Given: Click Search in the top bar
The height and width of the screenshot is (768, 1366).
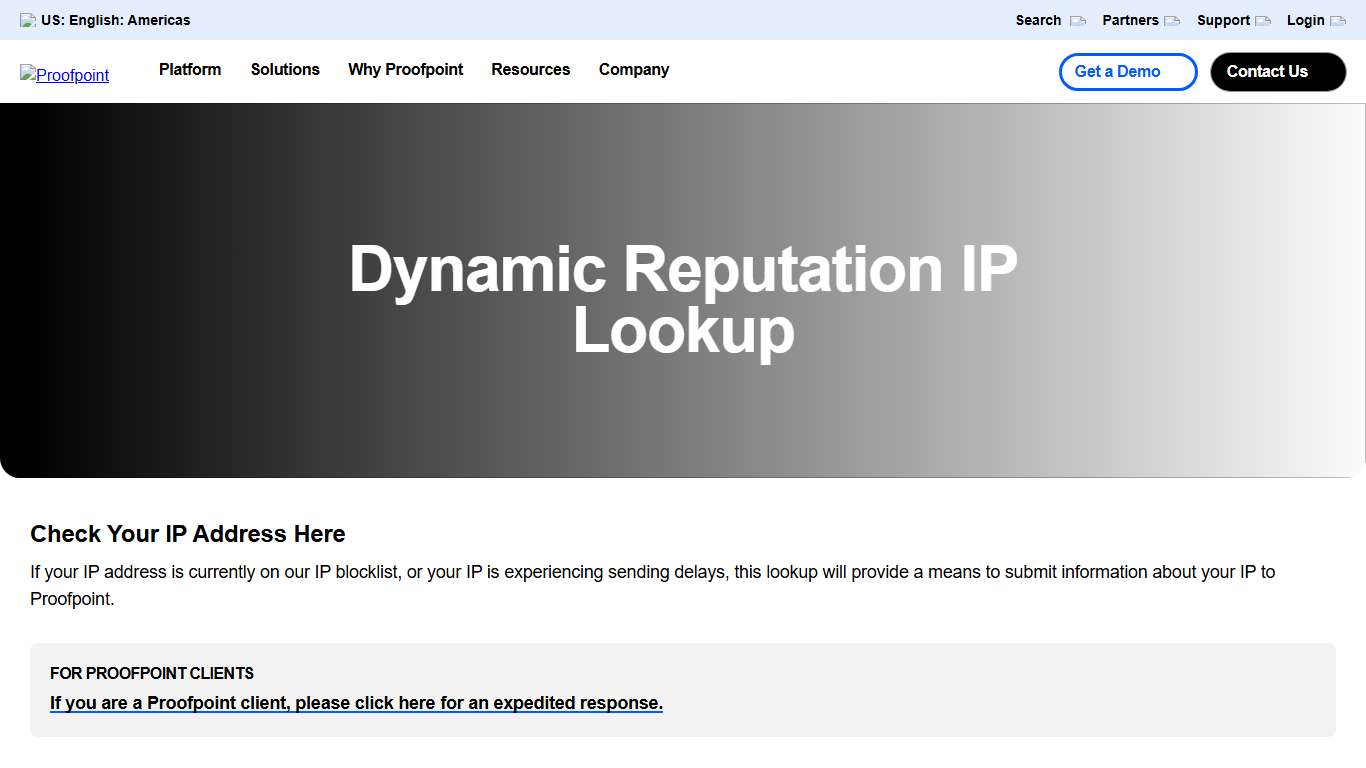Looking at the screenshot, I should pos(1039,20).
